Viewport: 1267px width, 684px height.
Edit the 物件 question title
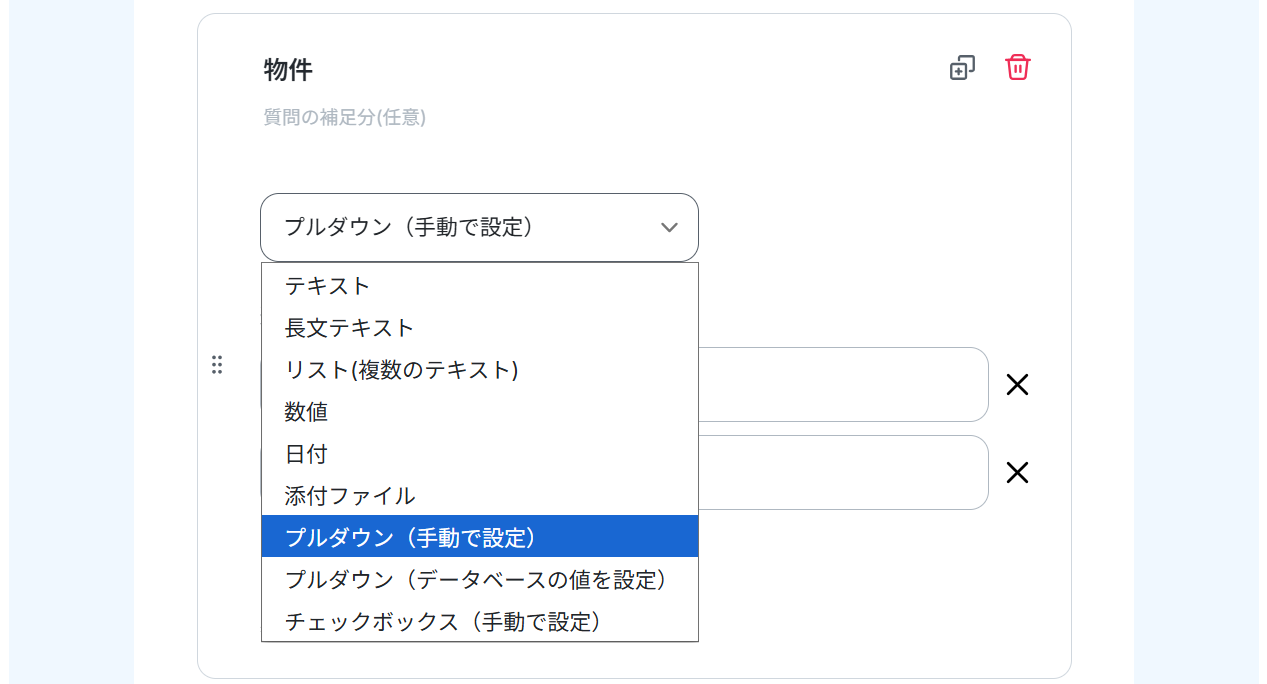tap(288, 70)
